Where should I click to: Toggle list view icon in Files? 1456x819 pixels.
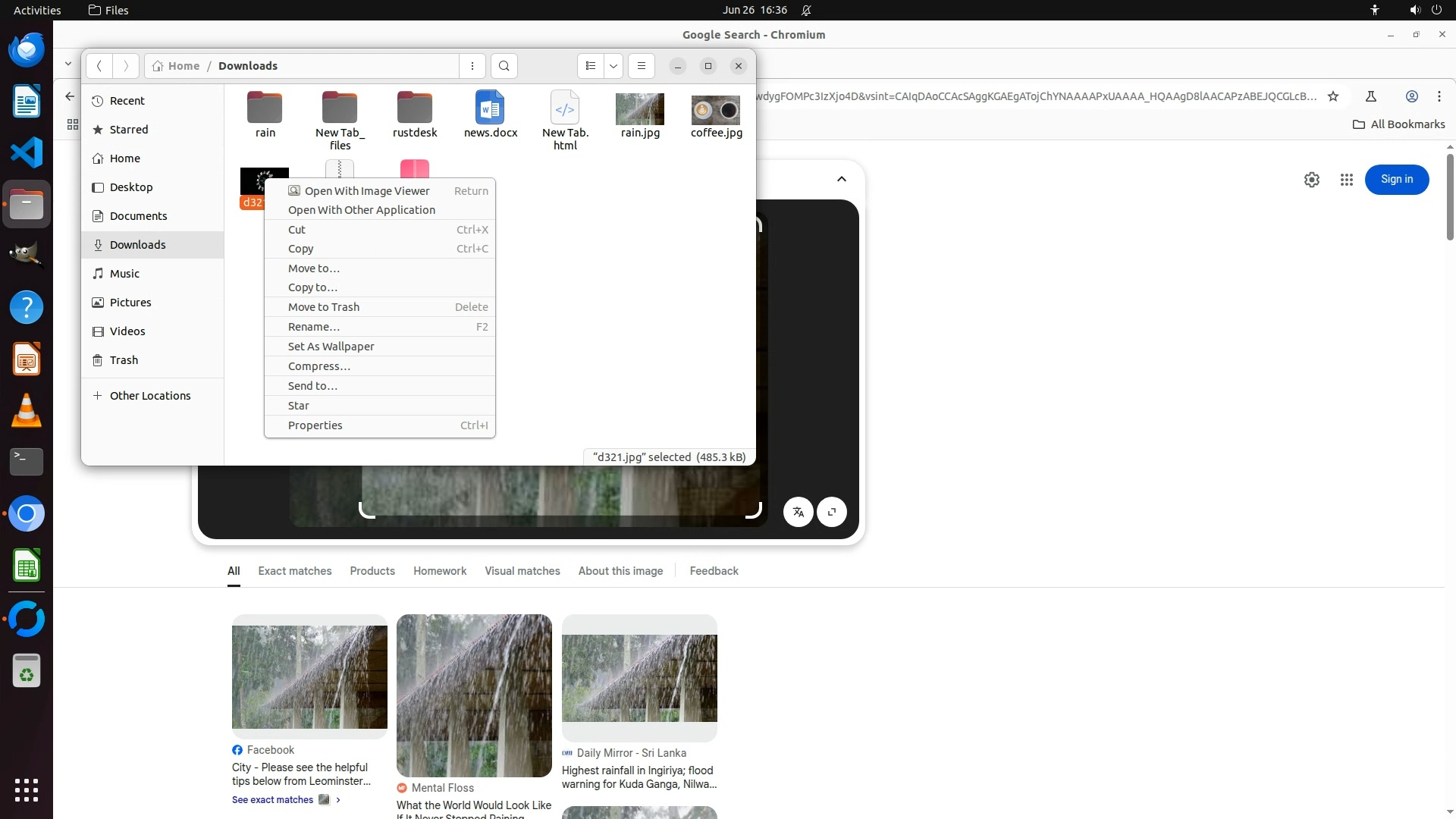[x=591, y=66]
